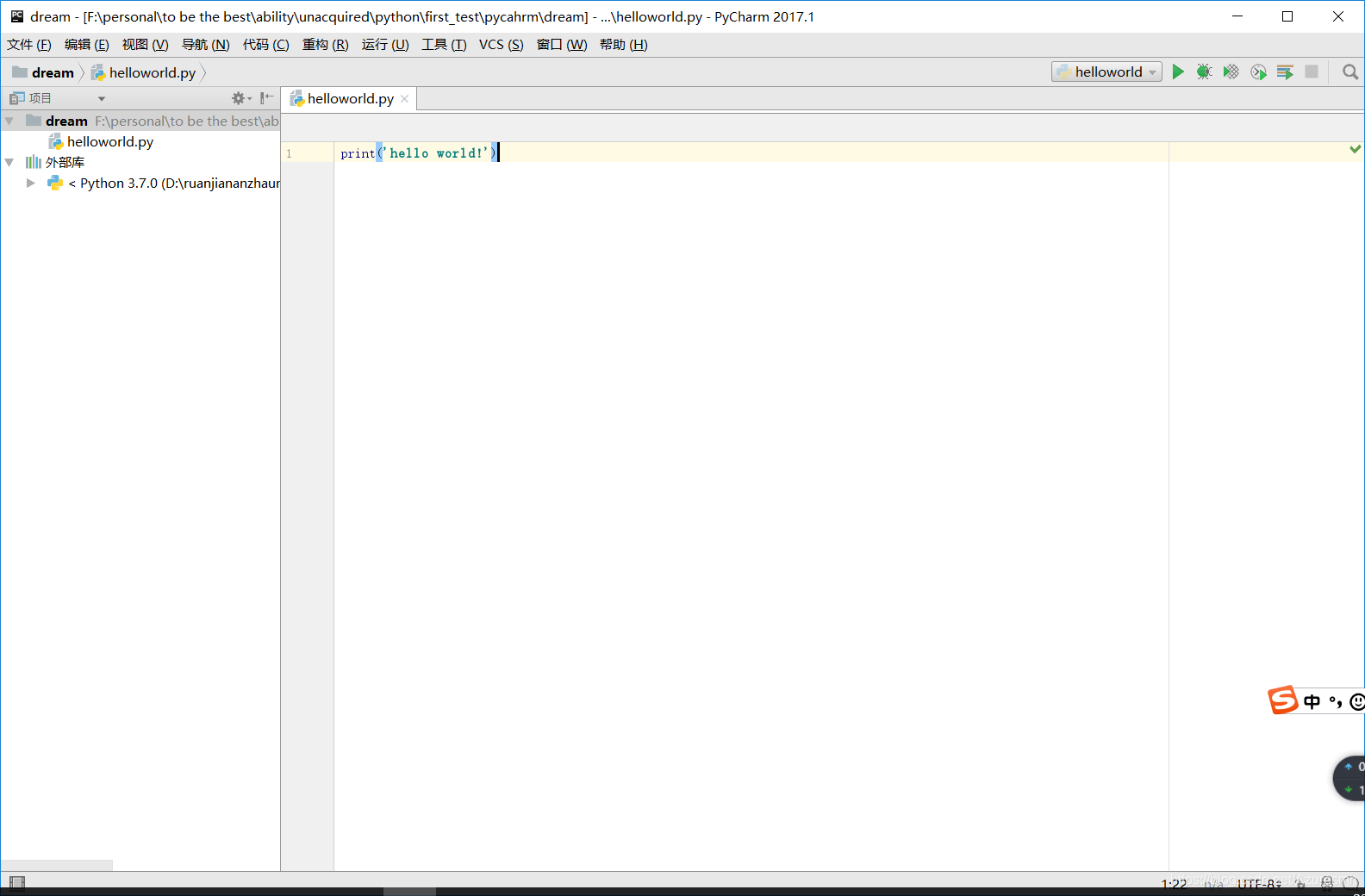The height and width of the screenshot is (896, 1365).
Task: Click the file lock status icon
Action: (x=1301, y=884)
